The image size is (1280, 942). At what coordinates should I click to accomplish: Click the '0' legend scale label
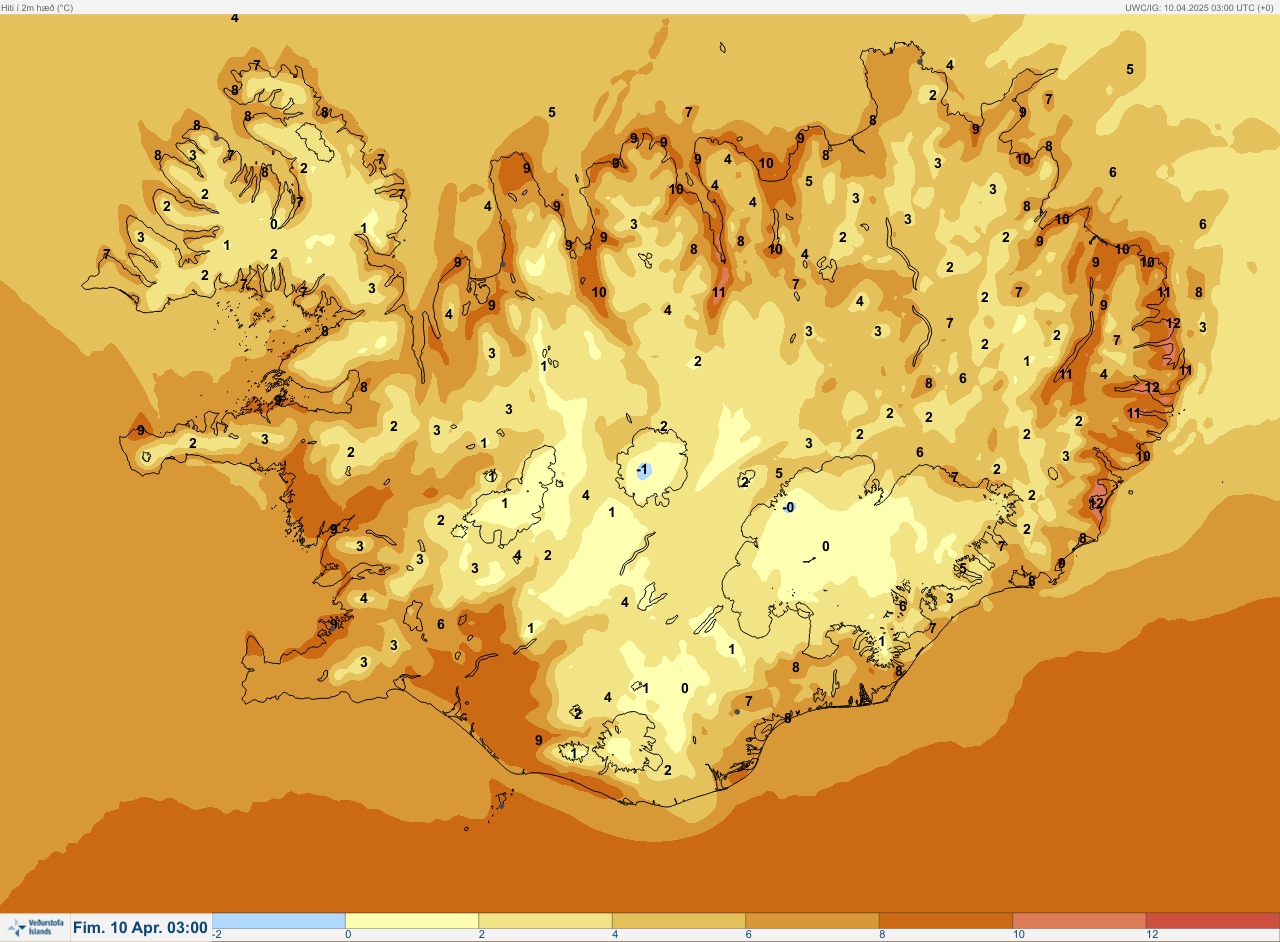click(348, 934)
